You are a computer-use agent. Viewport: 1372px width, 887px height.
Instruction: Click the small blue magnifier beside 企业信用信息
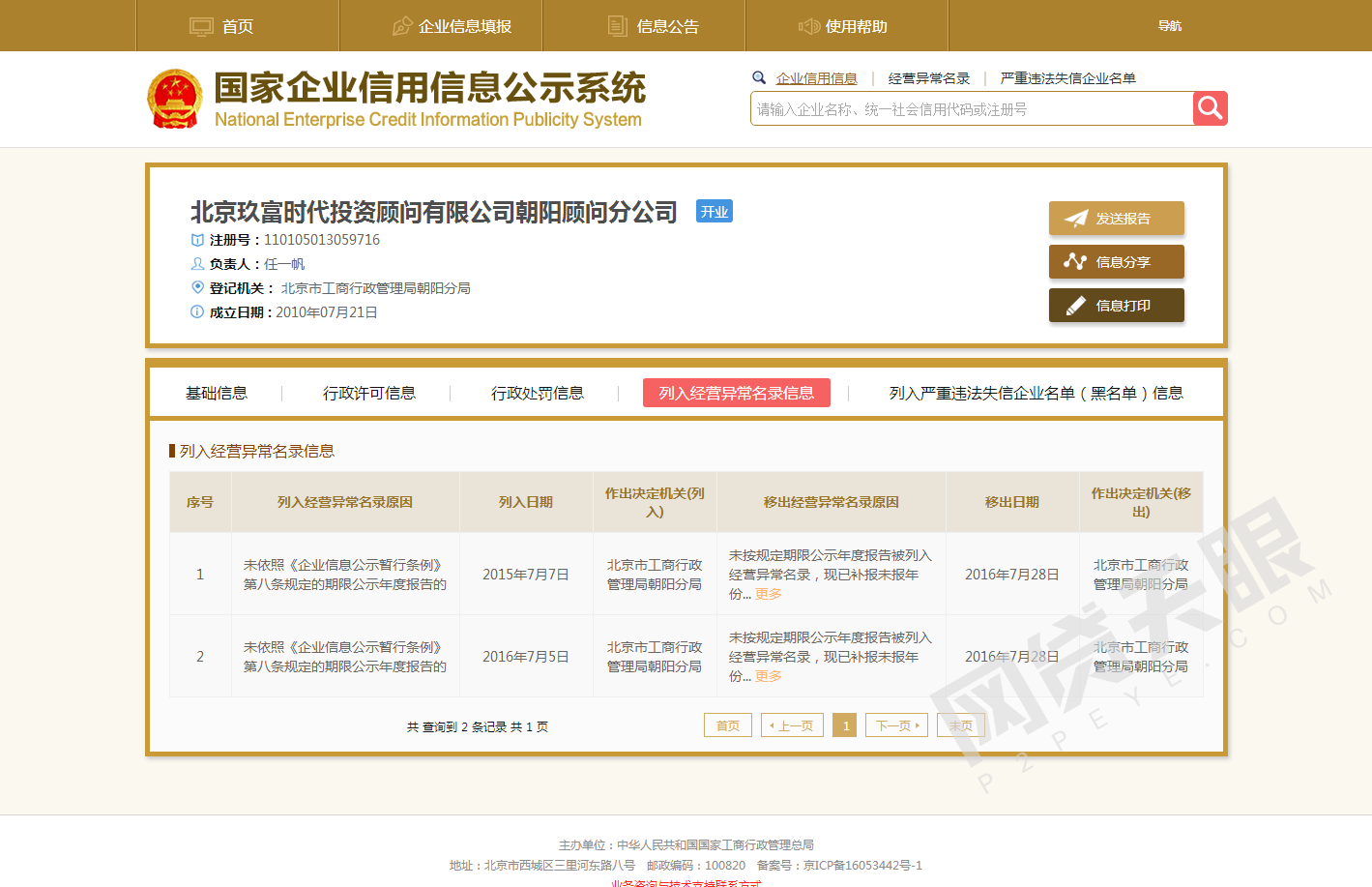pos(759,77)
